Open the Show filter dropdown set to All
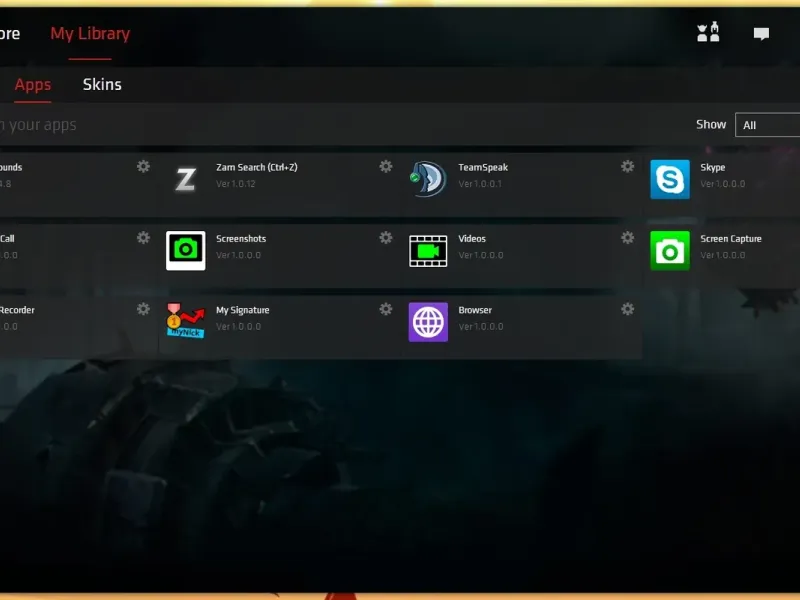Viewport: 800px width, 600px height. (767, 125)
